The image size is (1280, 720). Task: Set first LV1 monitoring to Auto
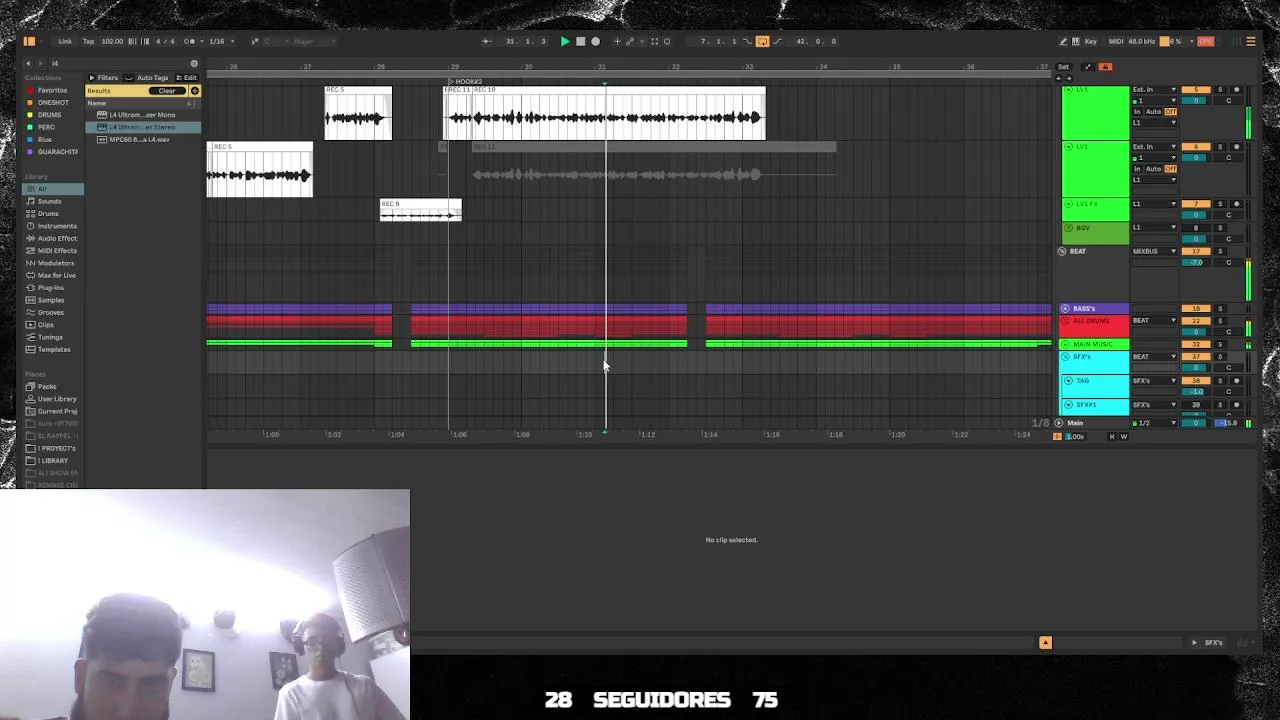(x=1153, y=112)
